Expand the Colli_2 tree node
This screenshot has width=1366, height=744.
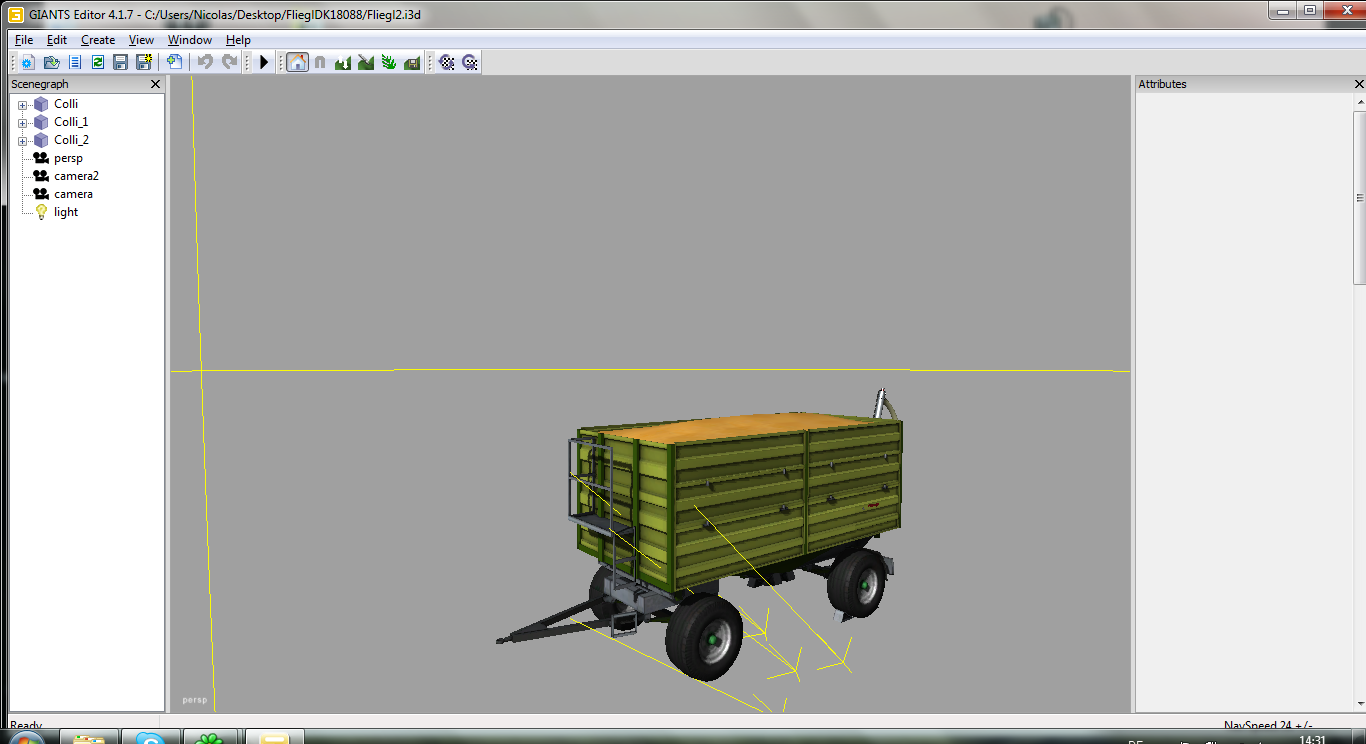22,141
